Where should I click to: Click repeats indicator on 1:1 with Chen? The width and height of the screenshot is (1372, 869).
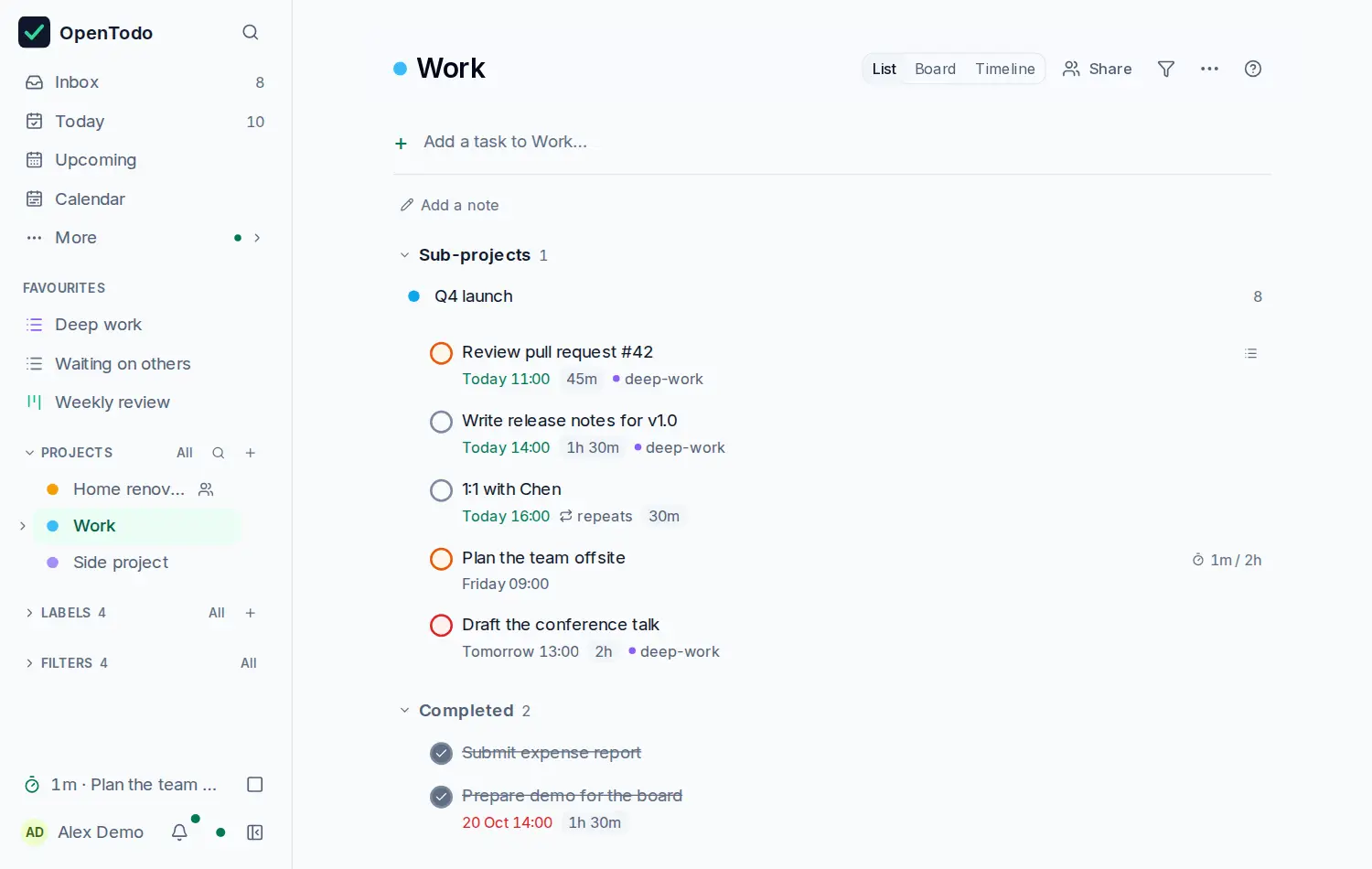[x=595, y=516]
